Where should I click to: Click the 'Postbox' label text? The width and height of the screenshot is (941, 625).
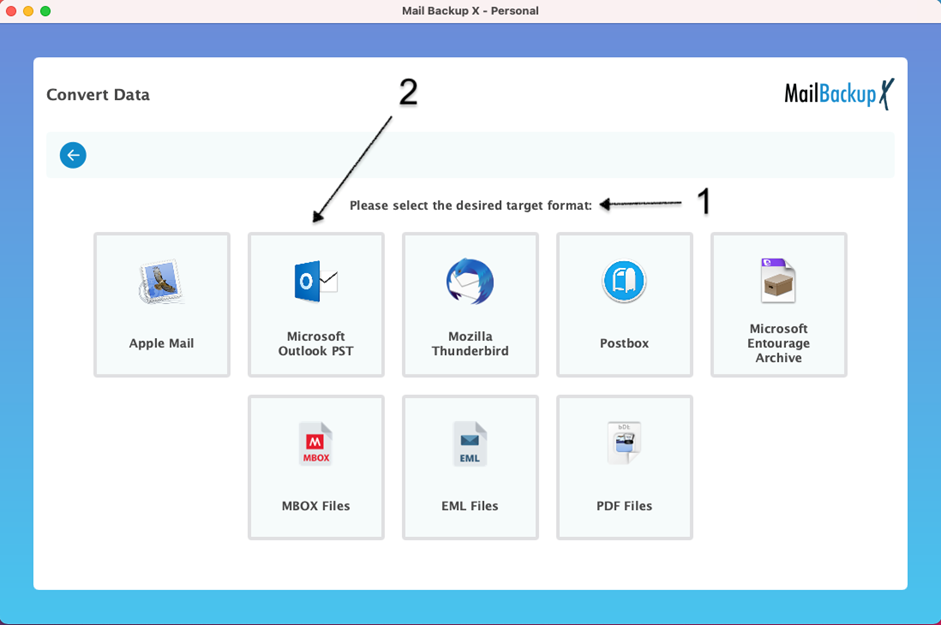tap(624, 343)
